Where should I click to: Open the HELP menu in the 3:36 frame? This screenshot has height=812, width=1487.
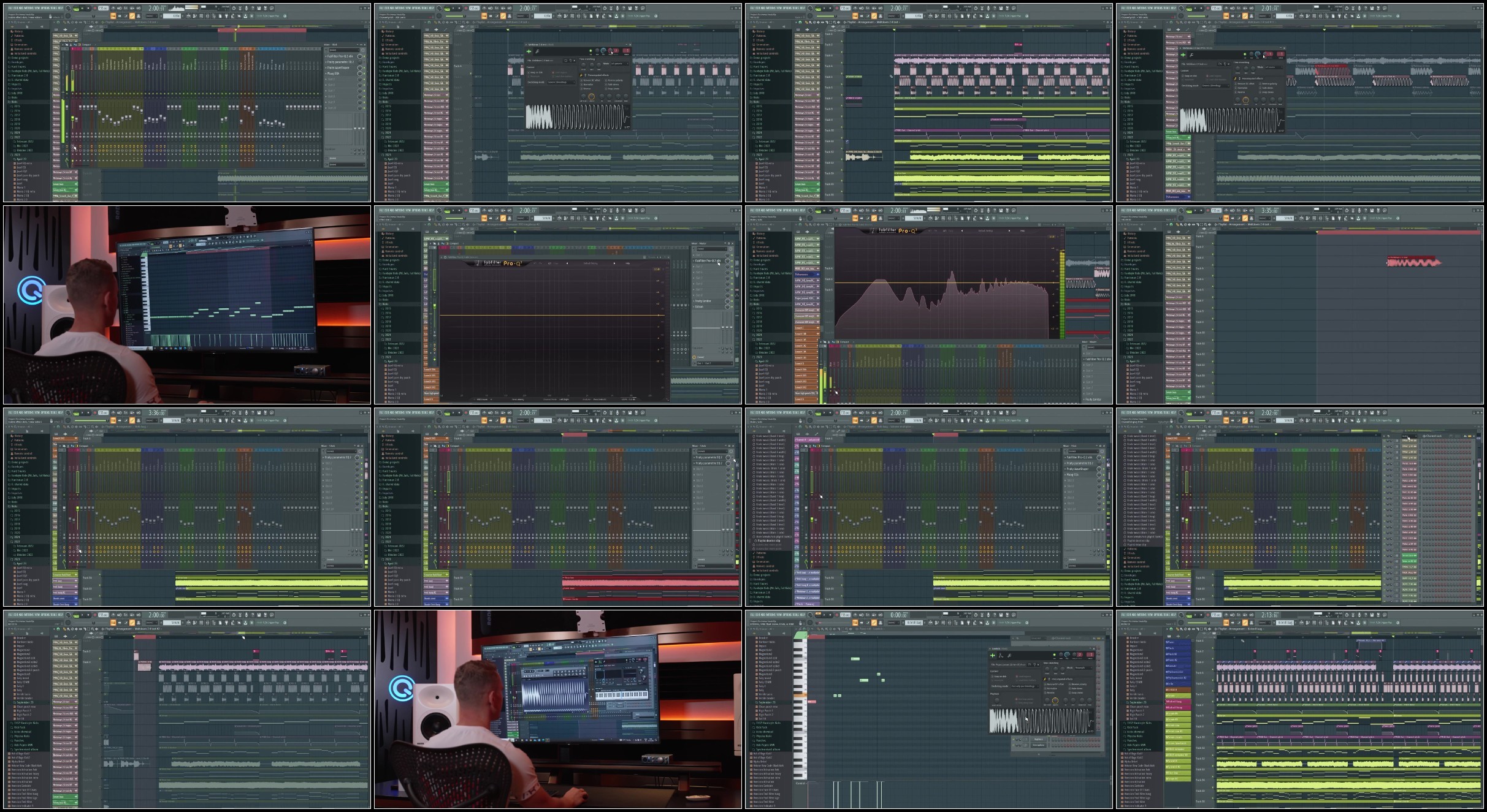point(61,412)
